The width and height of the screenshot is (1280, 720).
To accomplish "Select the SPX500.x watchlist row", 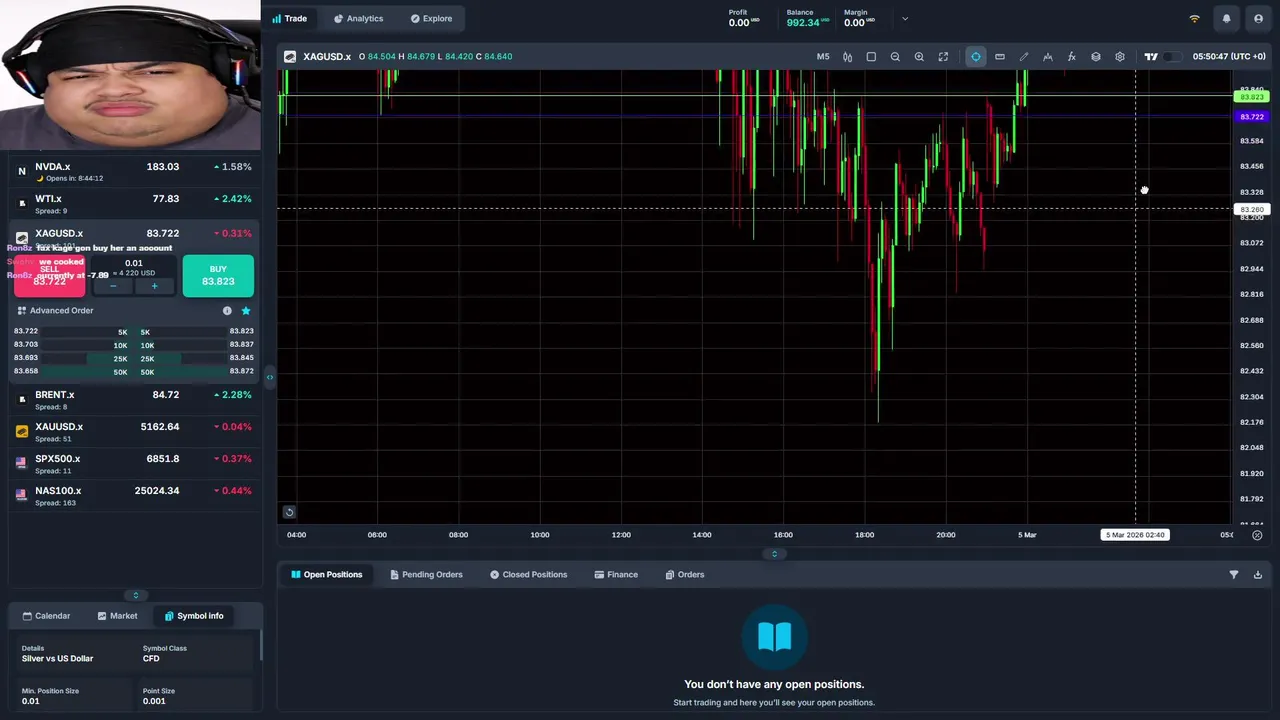I will click(134, 464).
